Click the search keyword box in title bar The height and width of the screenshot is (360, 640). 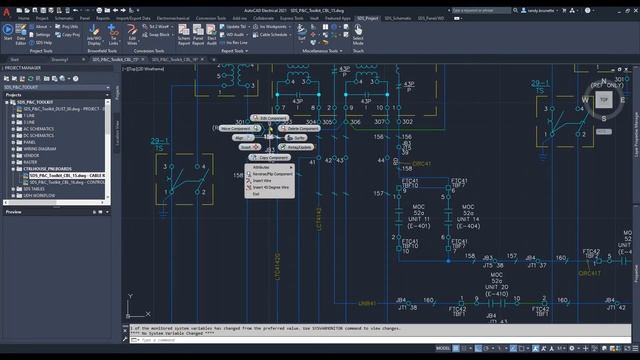[481, 10]
